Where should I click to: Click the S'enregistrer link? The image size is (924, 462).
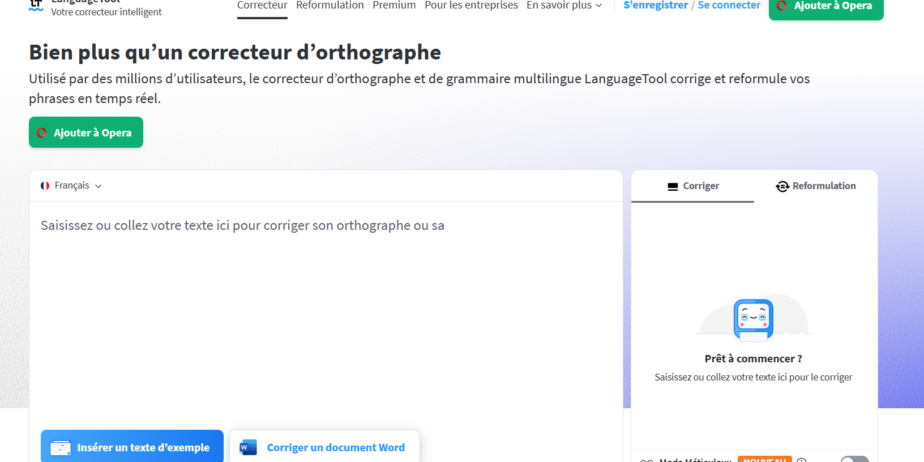(655, 6)
